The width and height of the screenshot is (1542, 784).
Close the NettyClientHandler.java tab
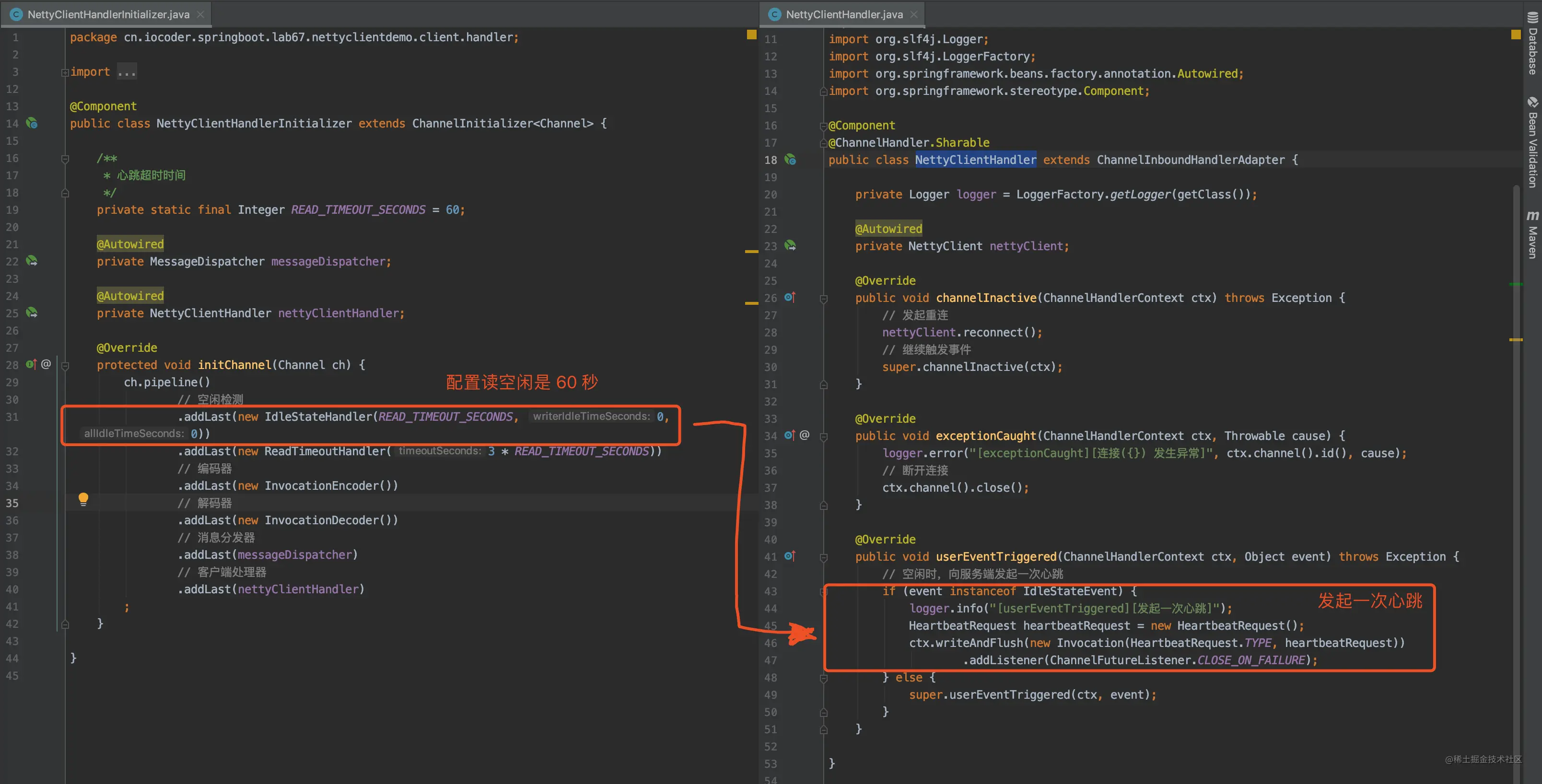coord(913,14)
